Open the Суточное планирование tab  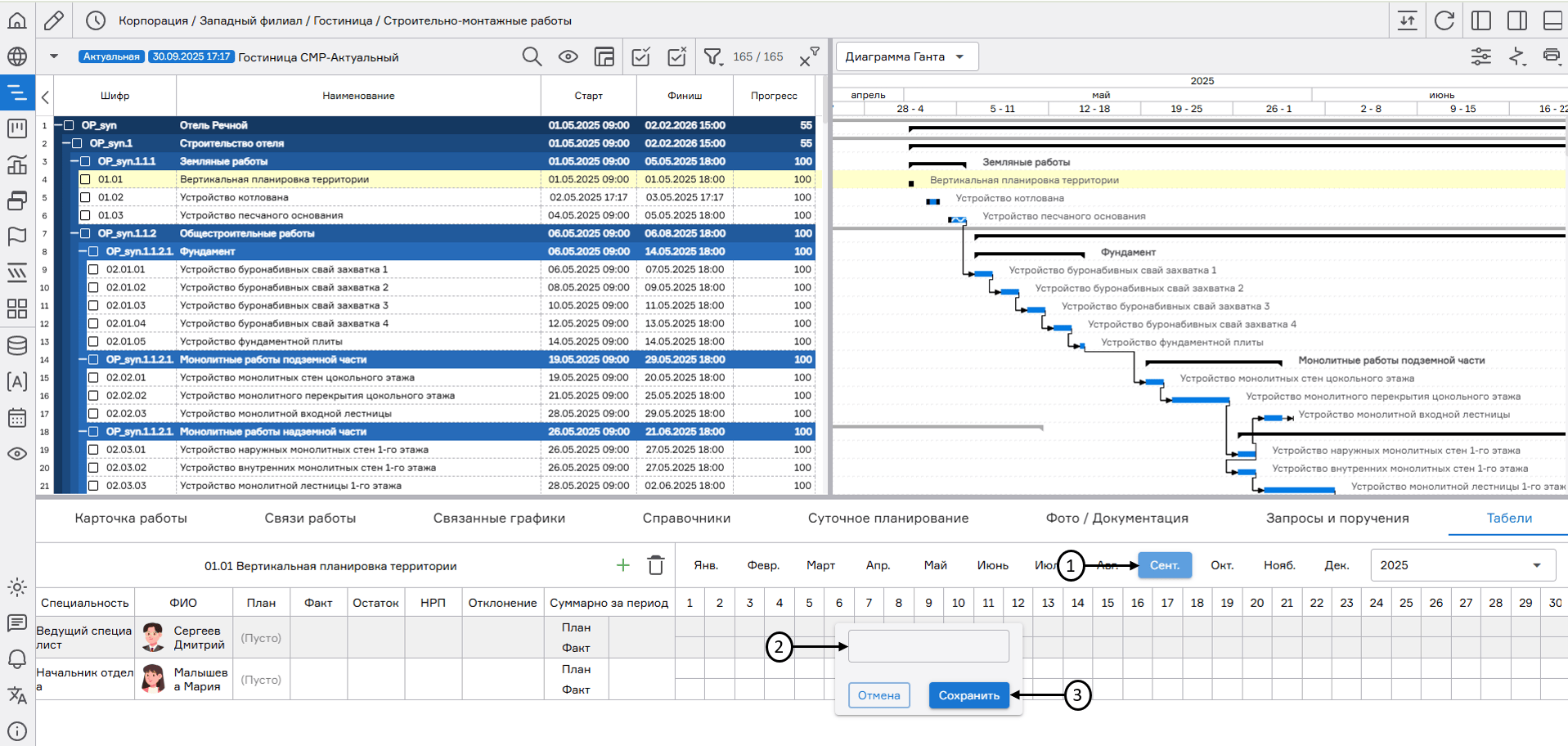[x=887, y=518]
